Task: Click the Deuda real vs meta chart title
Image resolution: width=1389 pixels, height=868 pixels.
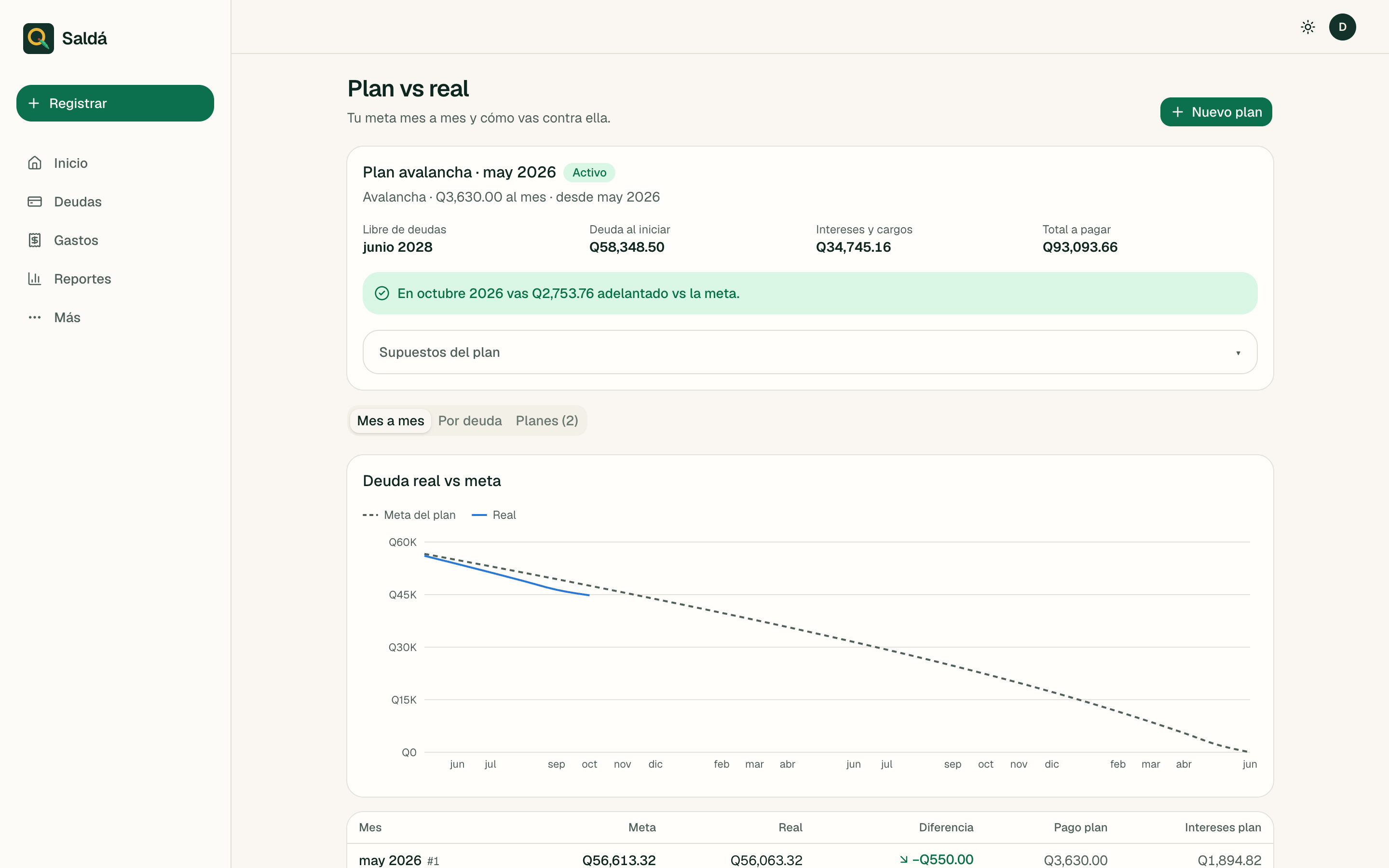Action: click(x=432, y=480)
